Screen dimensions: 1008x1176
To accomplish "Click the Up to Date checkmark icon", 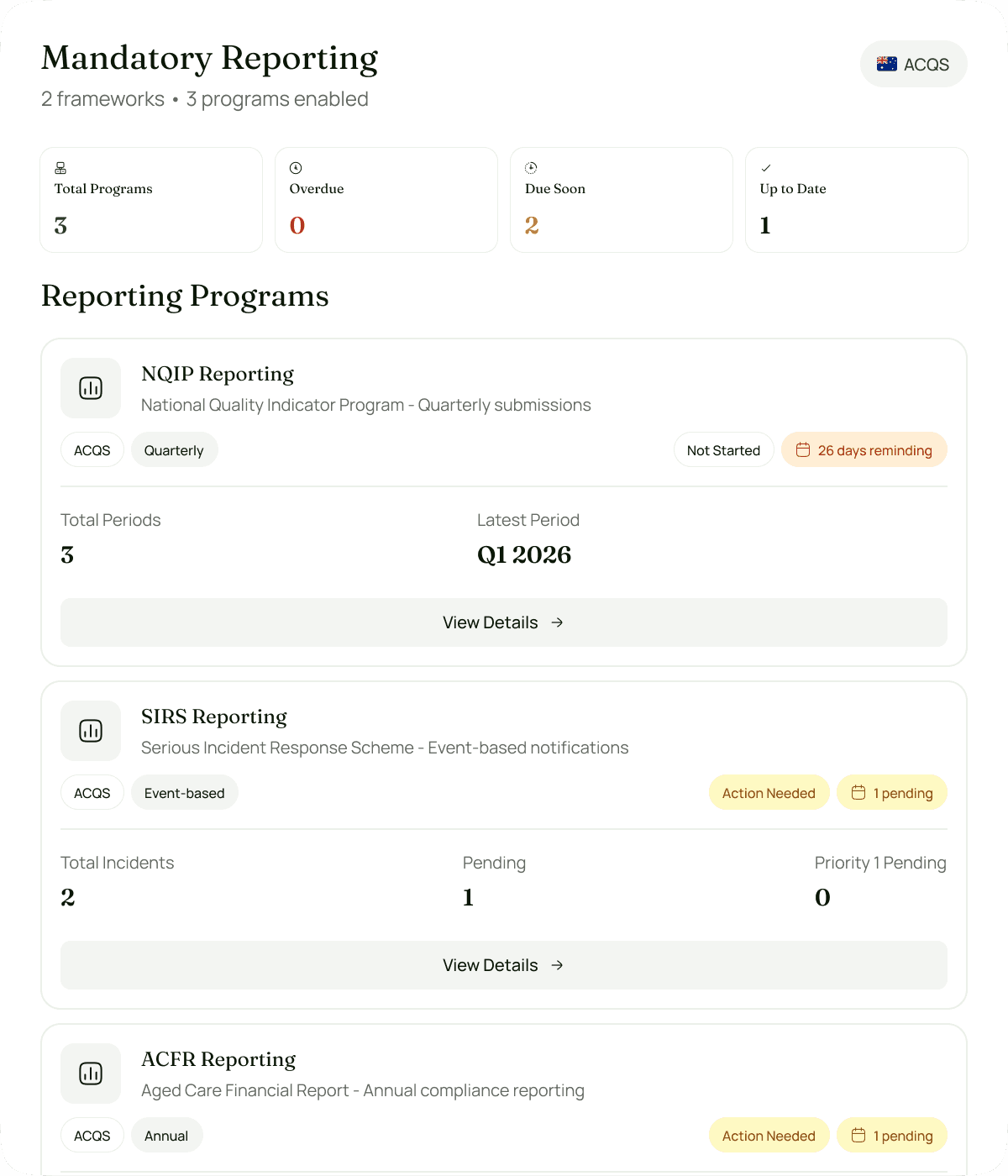I will [764, 166].
